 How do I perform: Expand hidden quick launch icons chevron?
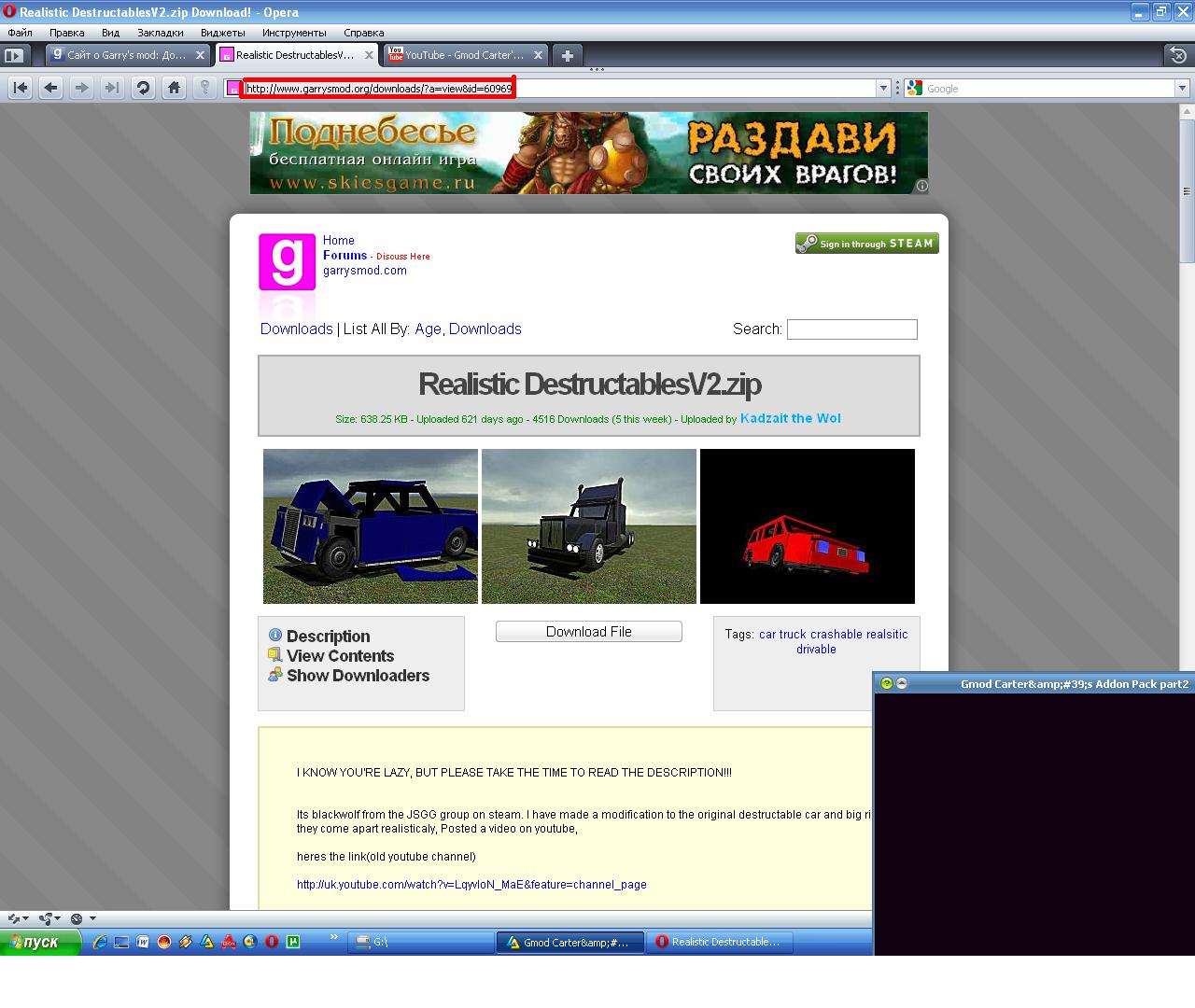tap(334, 937)
